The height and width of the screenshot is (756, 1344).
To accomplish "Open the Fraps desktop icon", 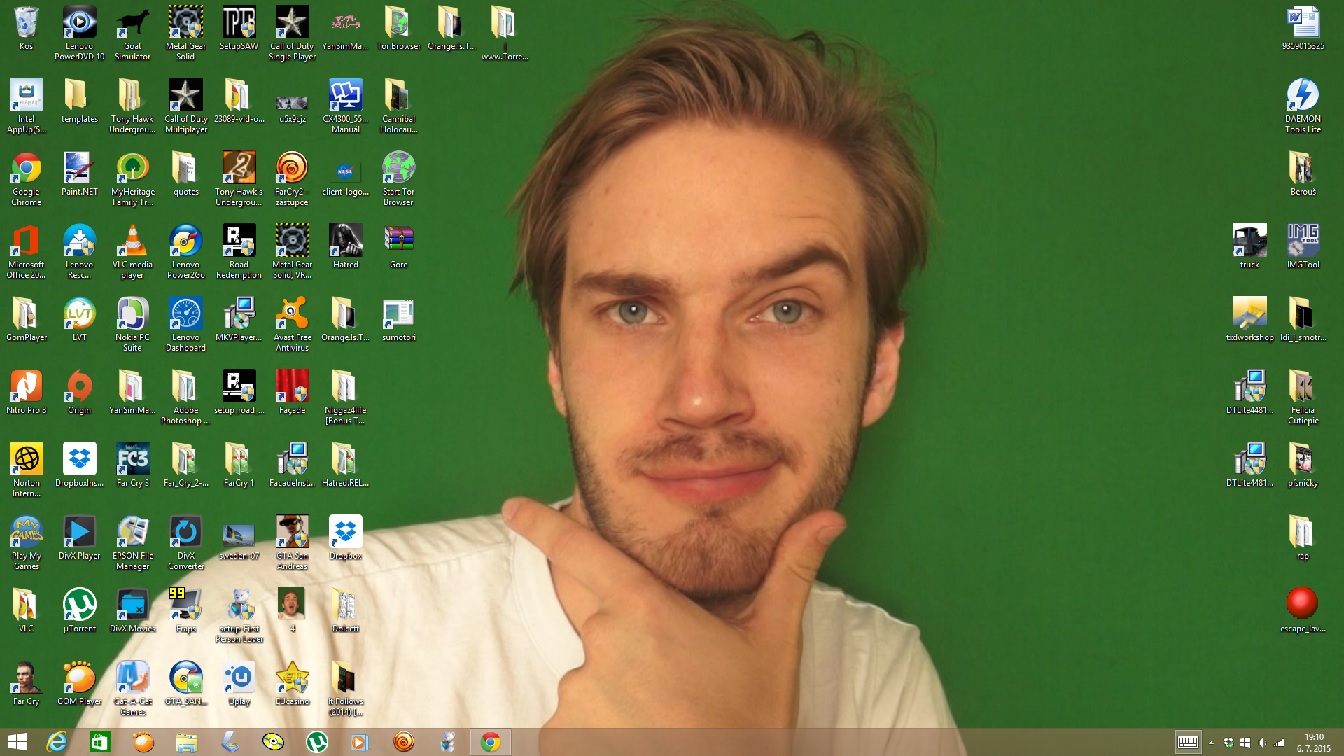I will click(x=185, y=604).
